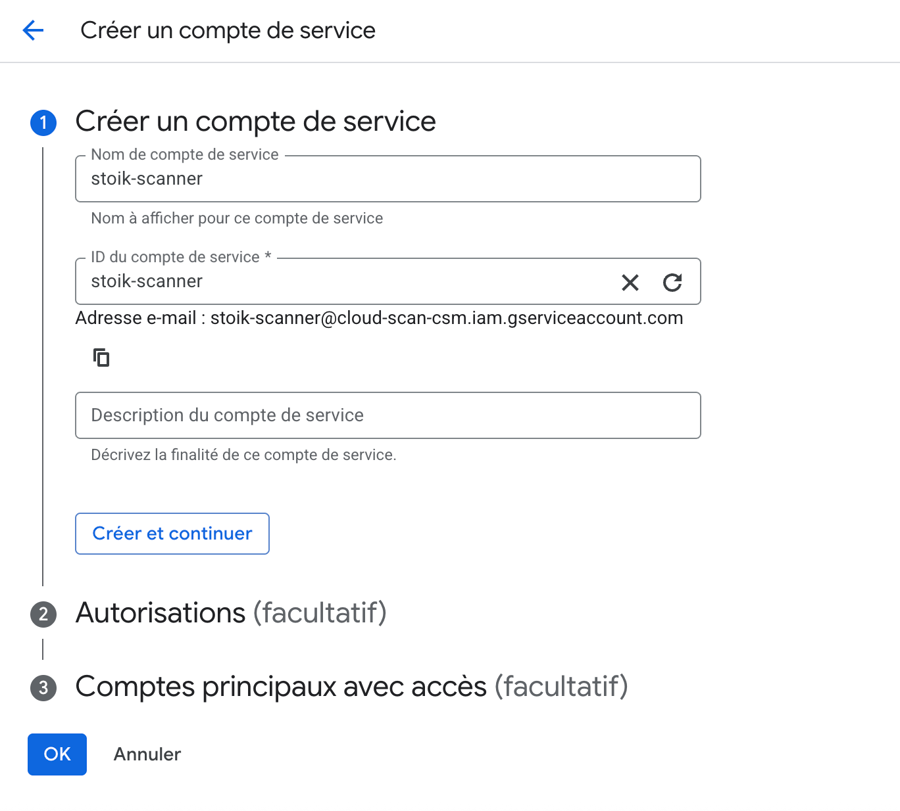The width and height of the screenshot is (900, 811).
Task: Expand Comptes principaux avec accès step
Action: (350, 687)
